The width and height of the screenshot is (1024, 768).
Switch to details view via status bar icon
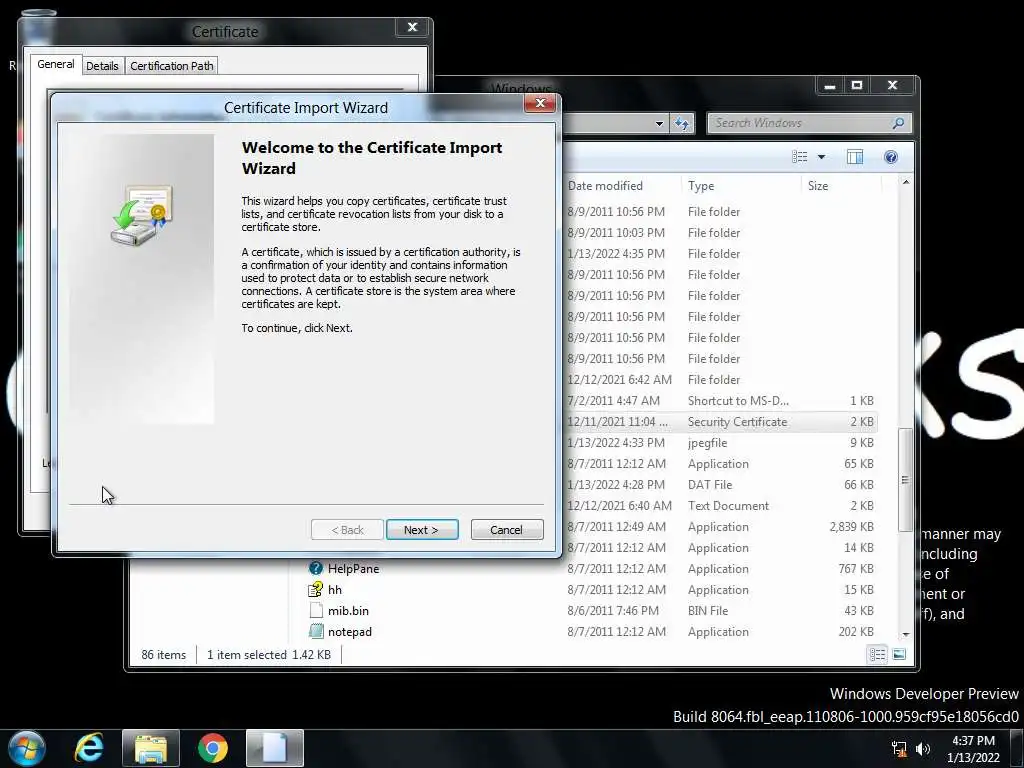pos(877,654)
